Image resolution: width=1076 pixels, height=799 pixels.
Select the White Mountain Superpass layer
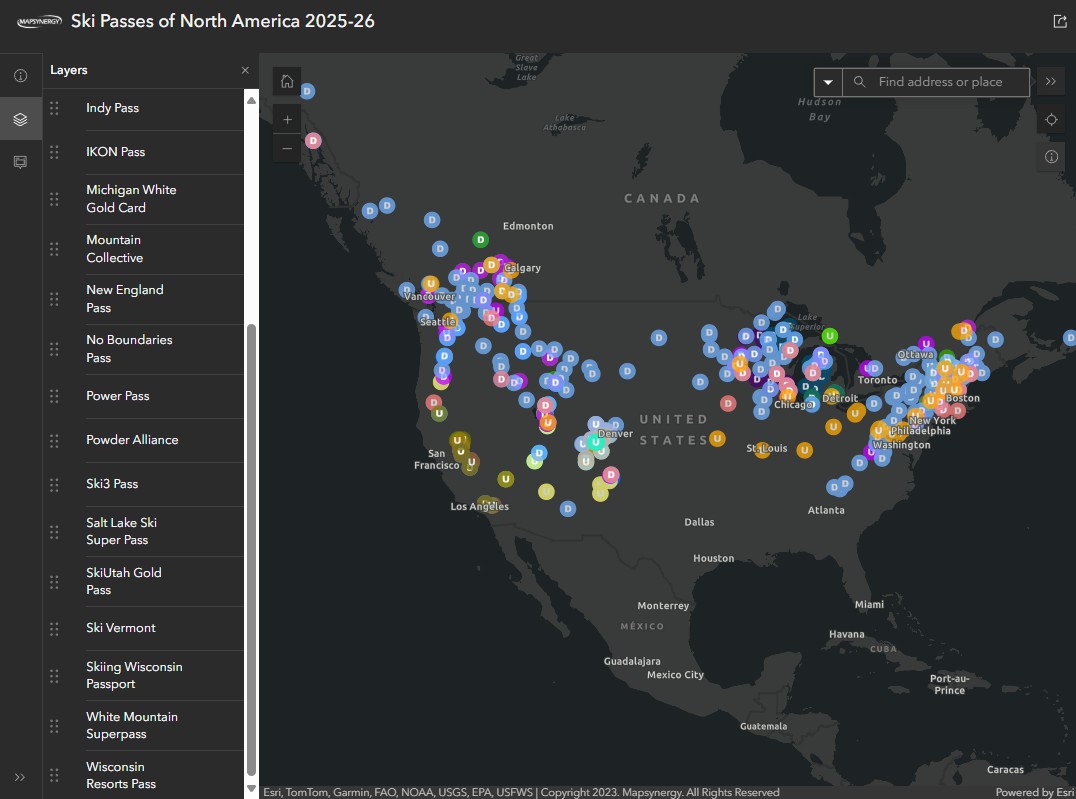(x=132, y=725)
